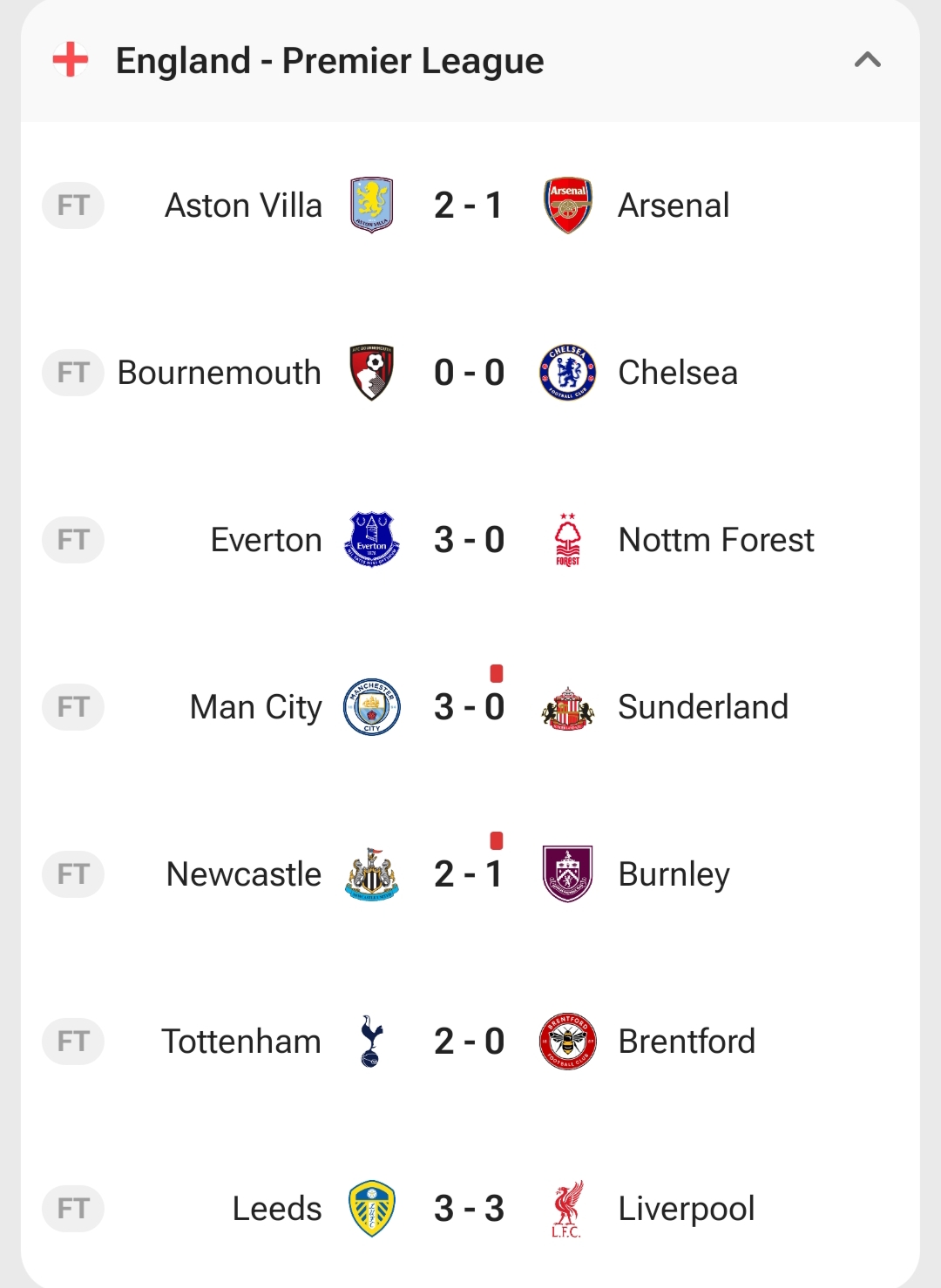This screenshot has height=1288, width=941.
Task: Click the red card indicator for Sunderland
Action: tap(497, 673)
